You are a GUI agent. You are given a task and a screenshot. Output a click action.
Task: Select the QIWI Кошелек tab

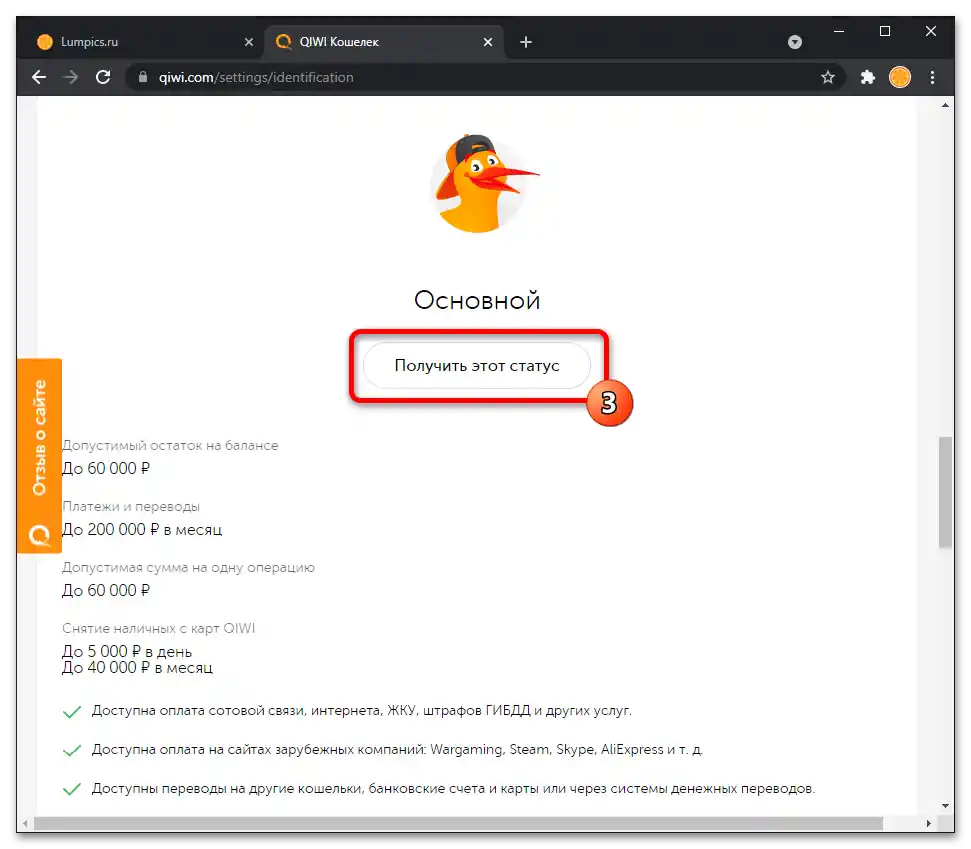coord(384,42)
